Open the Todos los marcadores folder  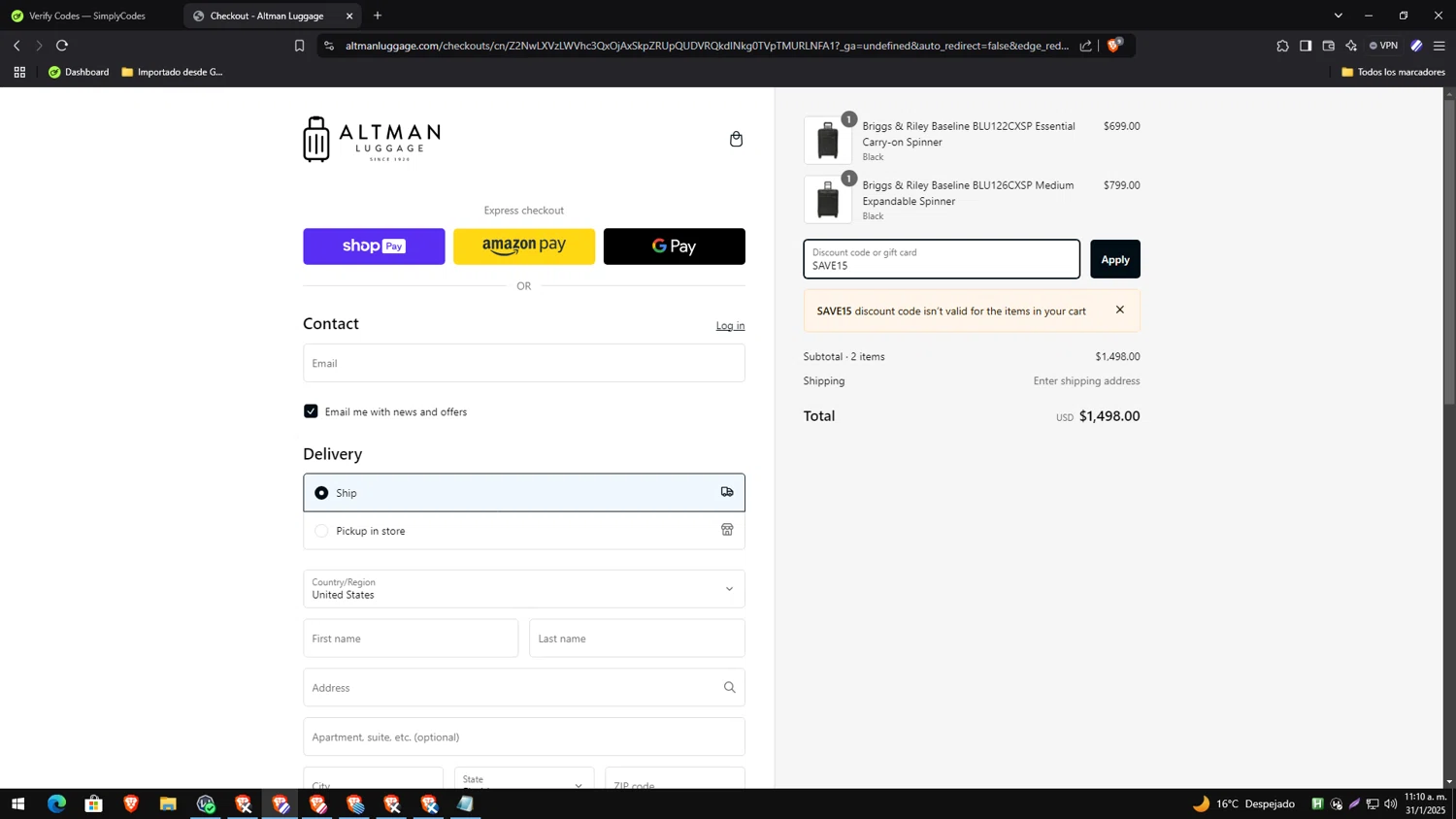pyautogui.click(x=1393, y=72)
